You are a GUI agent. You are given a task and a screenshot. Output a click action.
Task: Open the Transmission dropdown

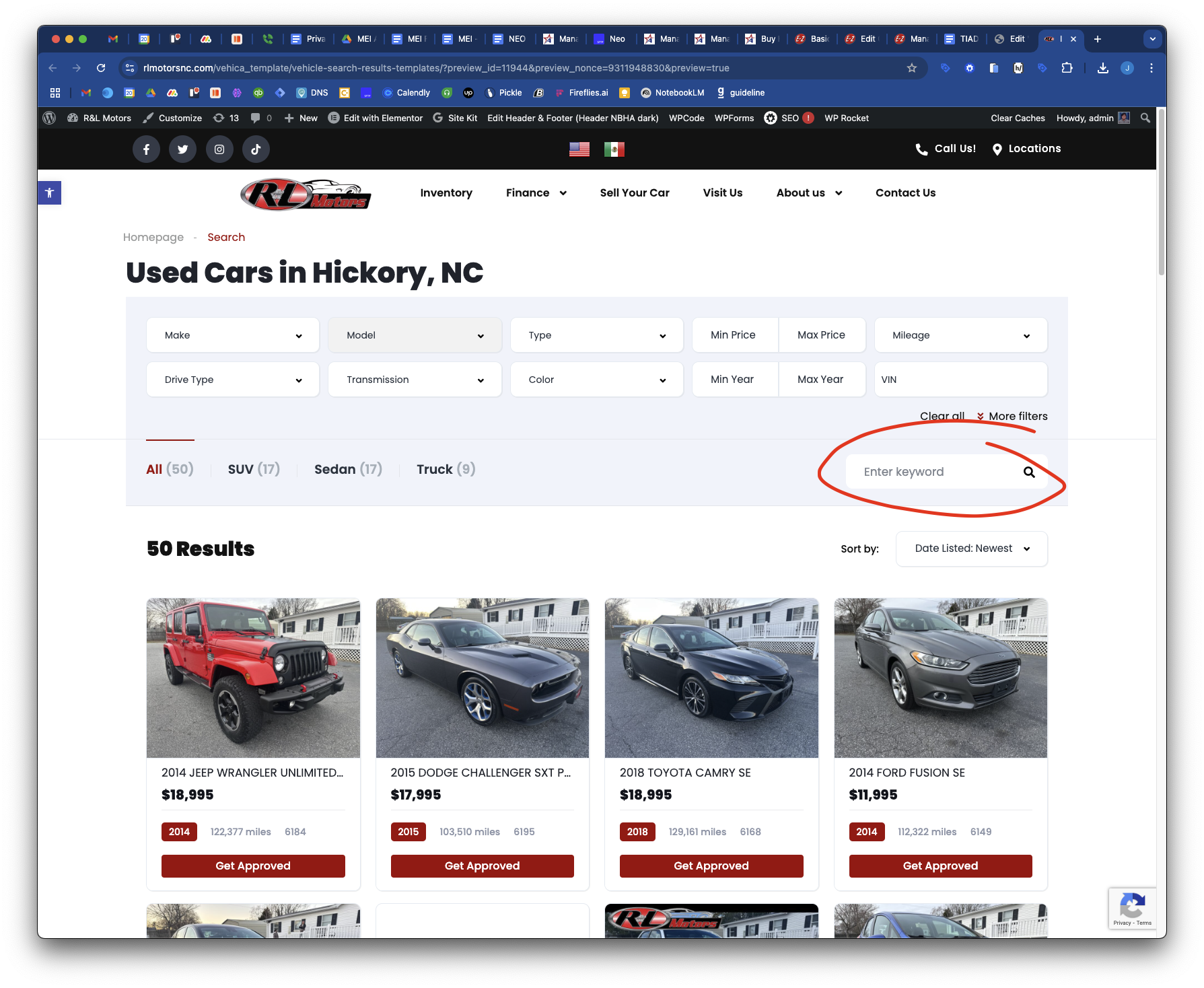[415, 380]
